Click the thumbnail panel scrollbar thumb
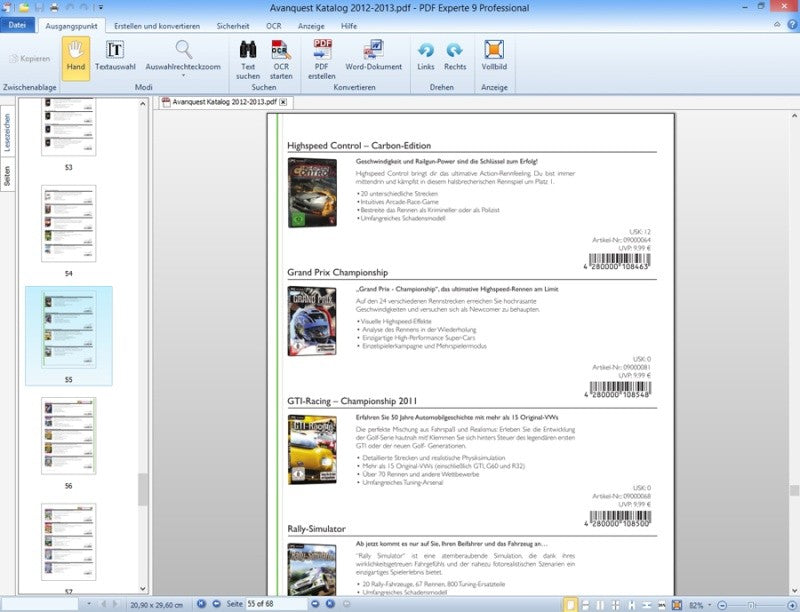Image resolution: width=800 pixels, height=612 pixels. pyautogui.click(x=142, y=489)
